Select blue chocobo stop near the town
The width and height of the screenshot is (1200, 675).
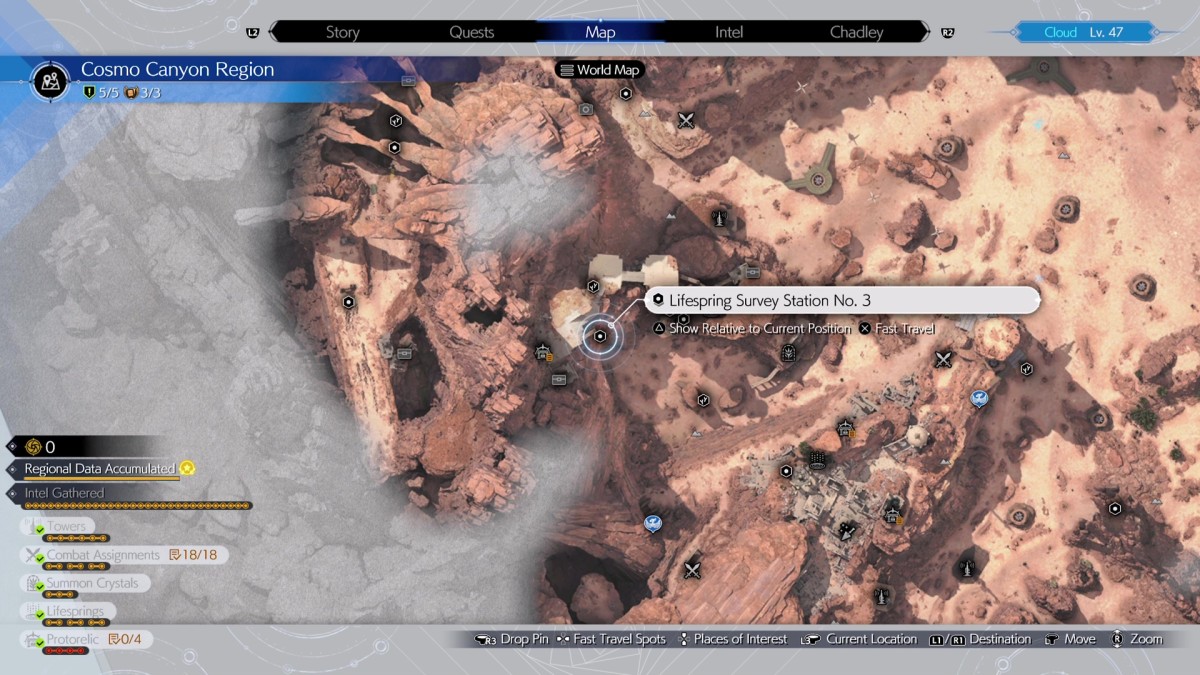click(x=979, y=398)
